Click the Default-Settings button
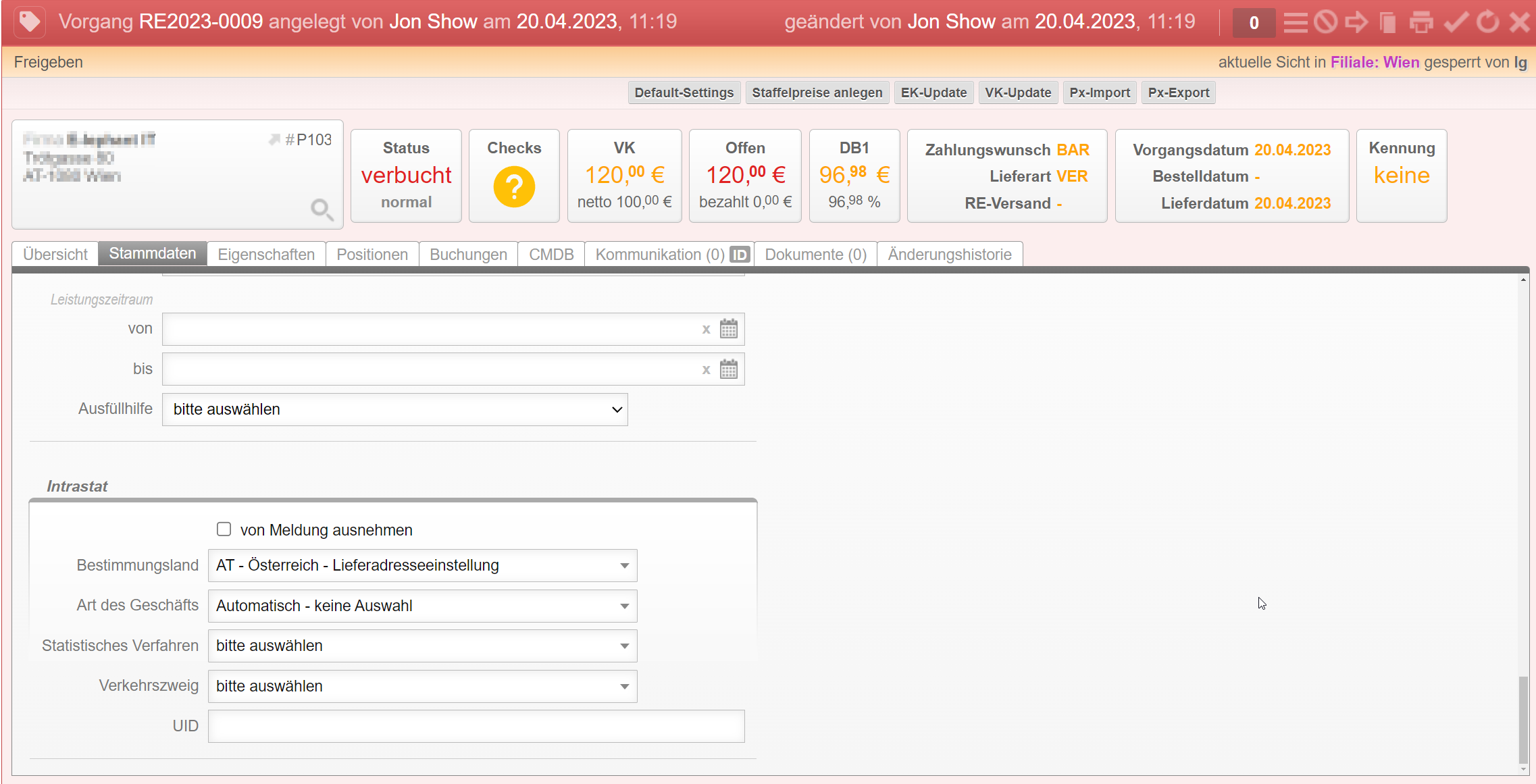This screenshot has height=784, width=1536. pyautogui.click(x=684, y=93)
